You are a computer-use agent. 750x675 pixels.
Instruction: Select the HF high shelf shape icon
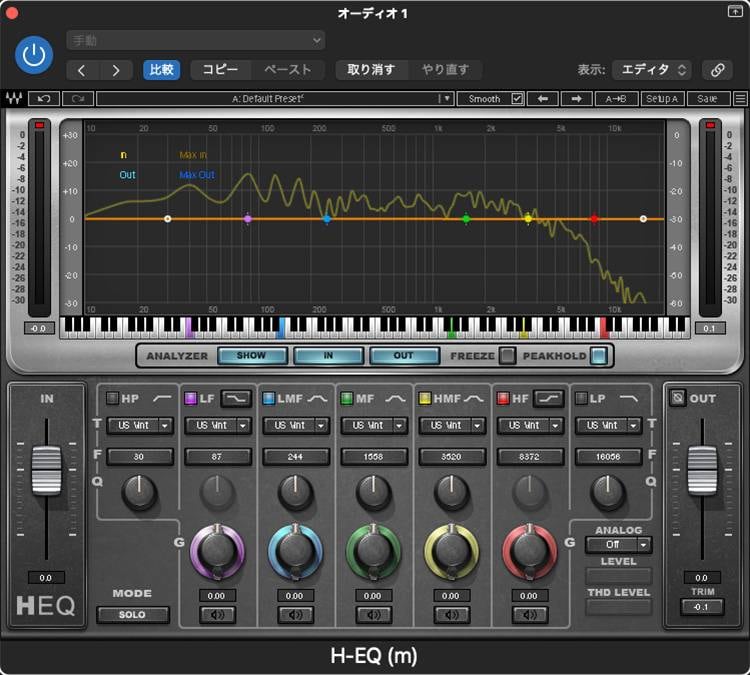pyautogui.click(x=549, y=398)
